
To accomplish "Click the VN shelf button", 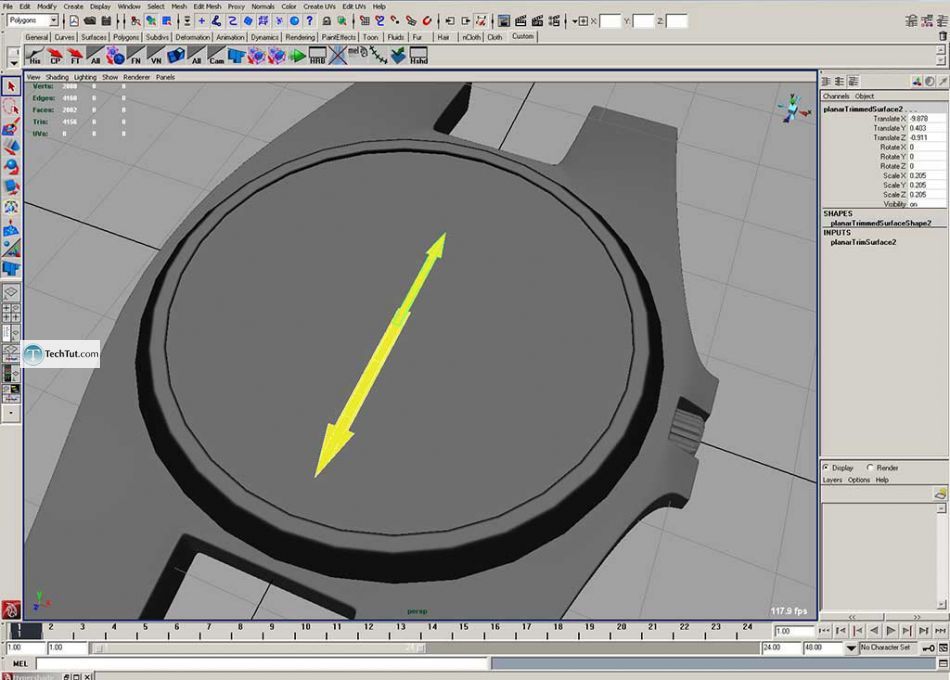I will click(156, 56).
